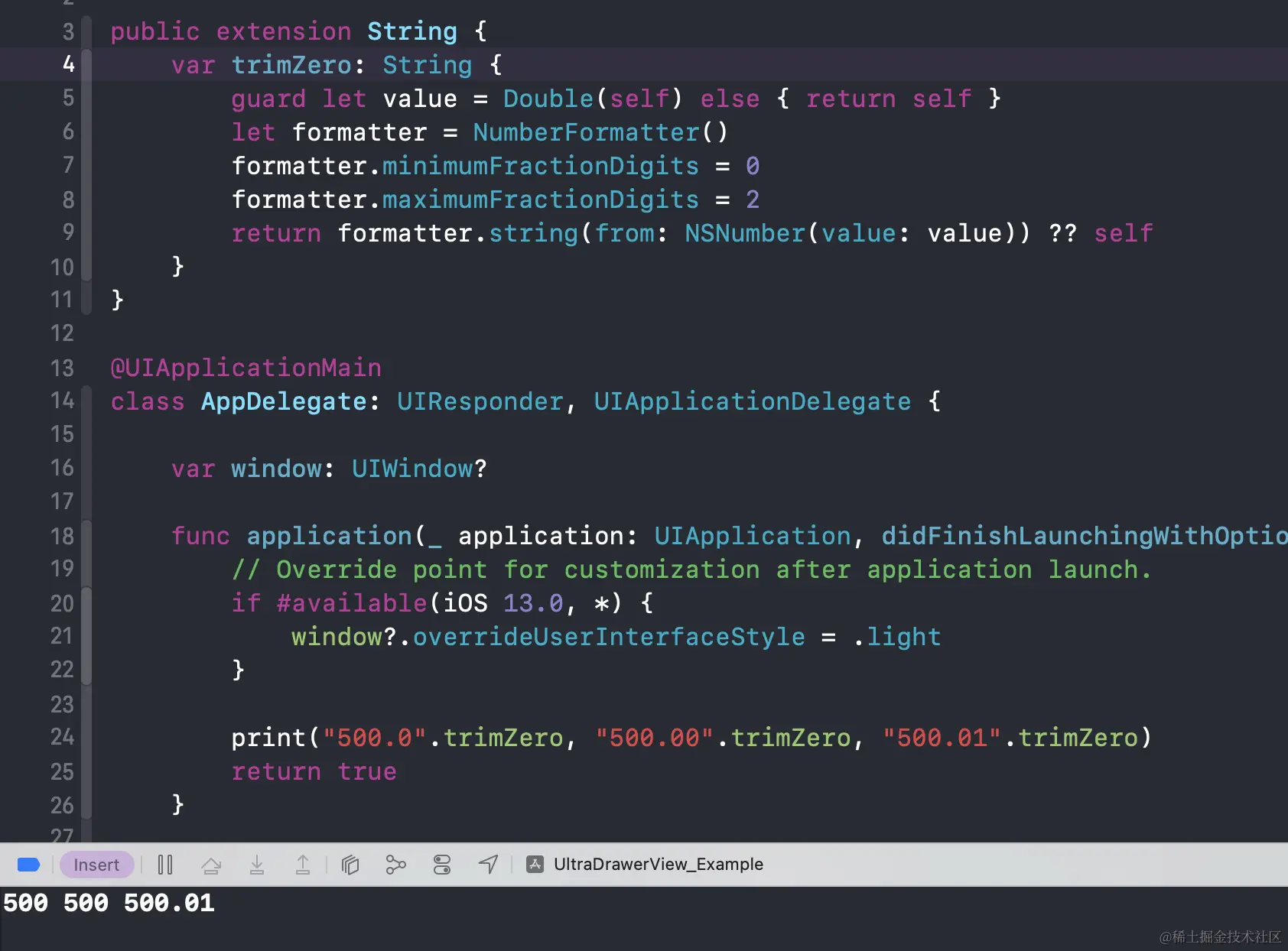Click the fold ribbon beside line 18
Viewport: 1288px width, 951px height.
(x=86, y=535)
